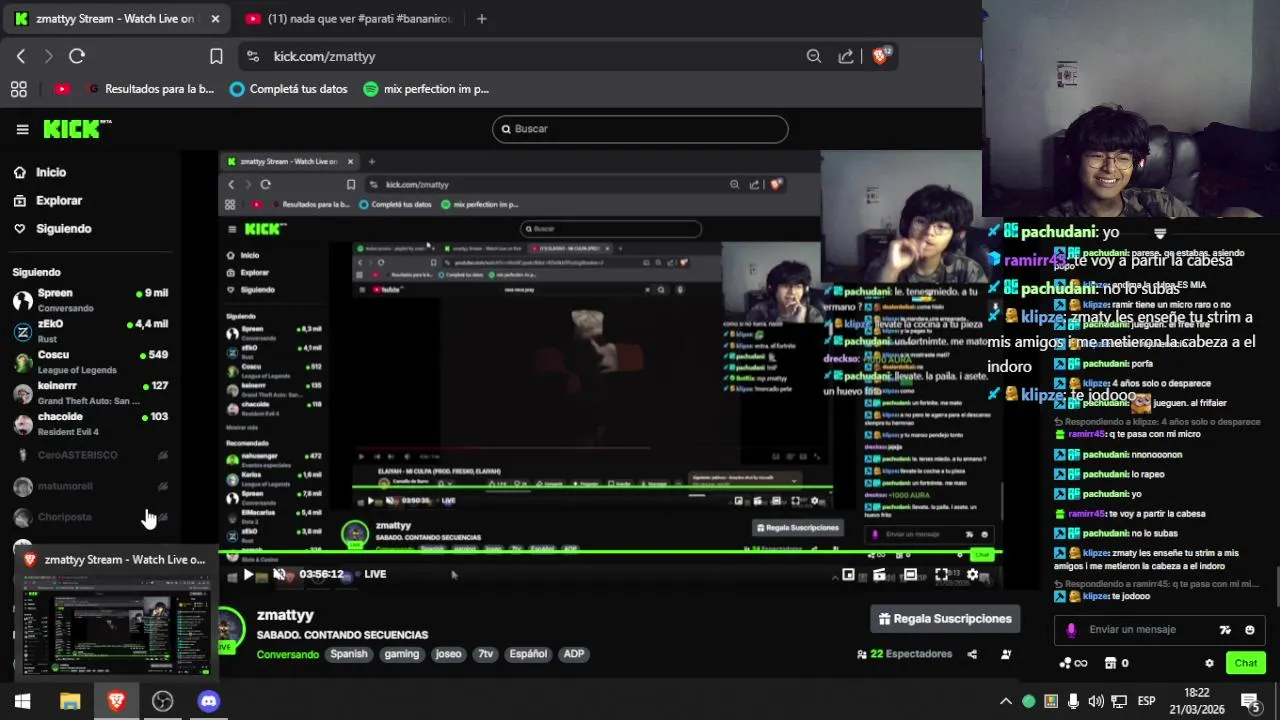Screen dimensions: 1280x720
Task: Open Completá tus datos bookmark
Action: click(x=289, y=89)
